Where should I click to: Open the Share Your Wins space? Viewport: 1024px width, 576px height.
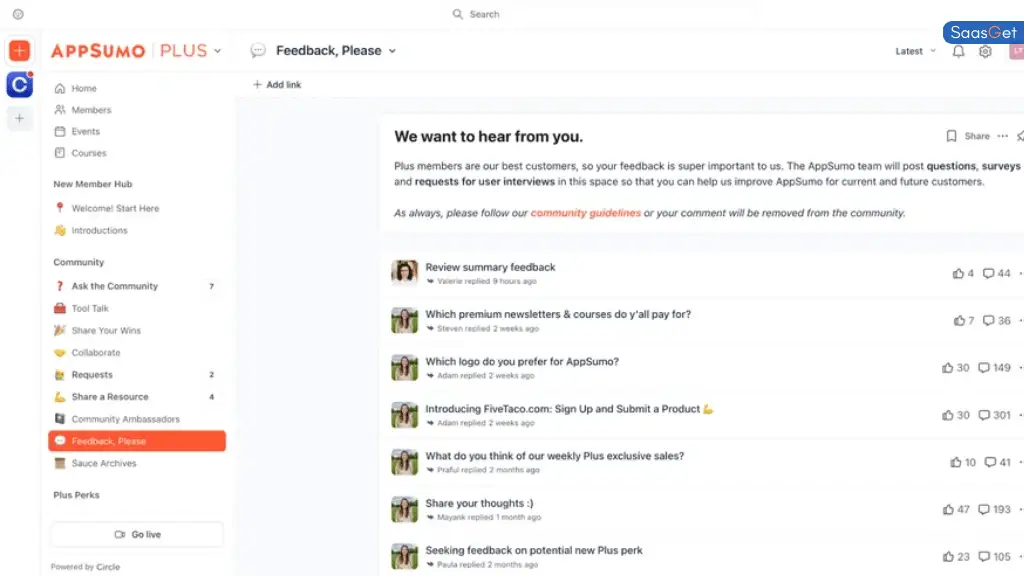point(136,330)
